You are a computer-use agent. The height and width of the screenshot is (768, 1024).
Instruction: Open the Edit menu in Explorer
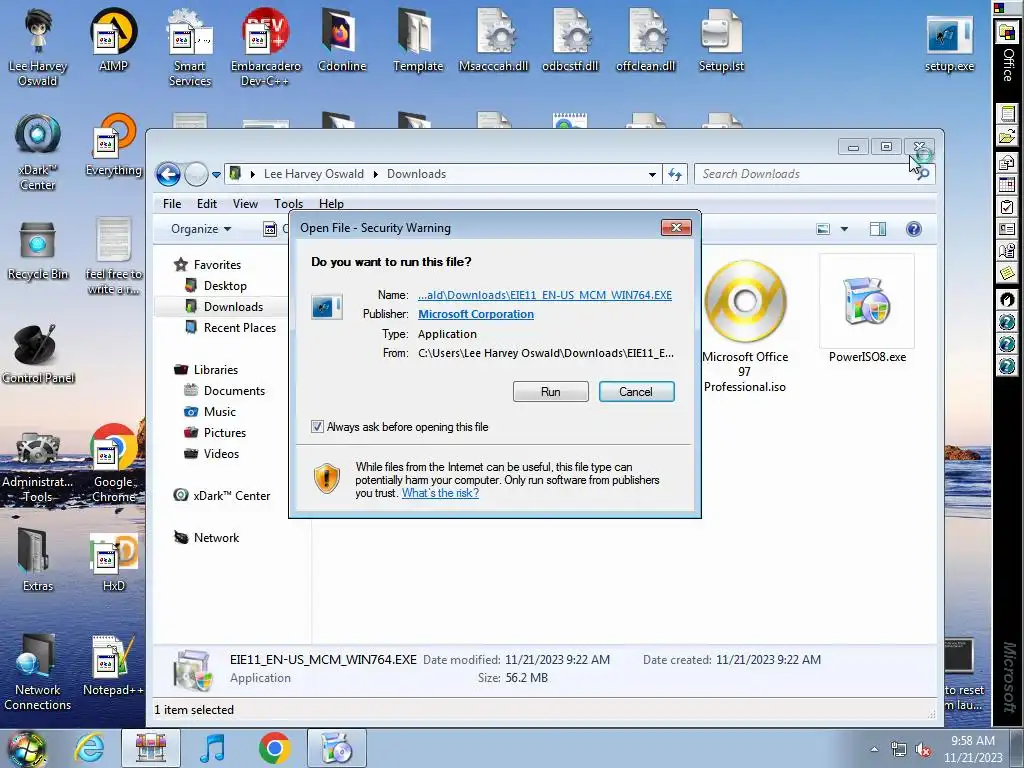[207, 204]
